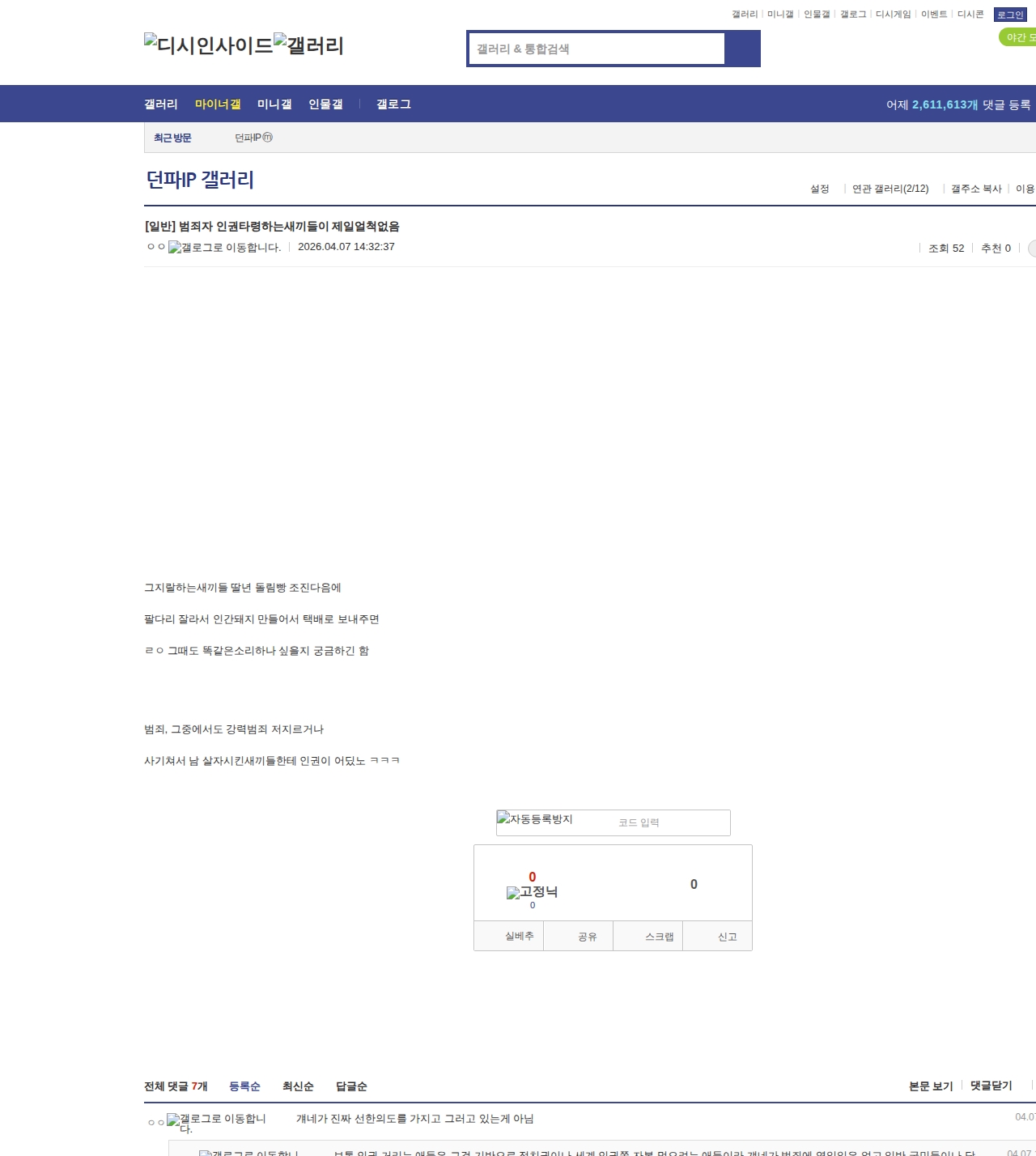Click the 자동등록방지 captcha image

point(535,819)
